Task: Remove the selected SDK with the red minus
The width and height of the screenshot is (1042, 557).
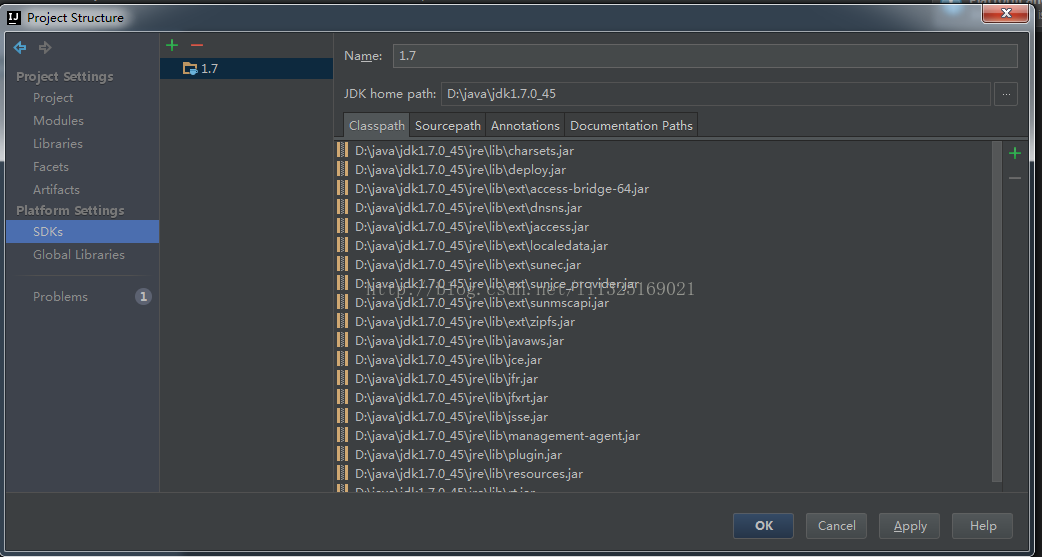Action: [196, 45]
